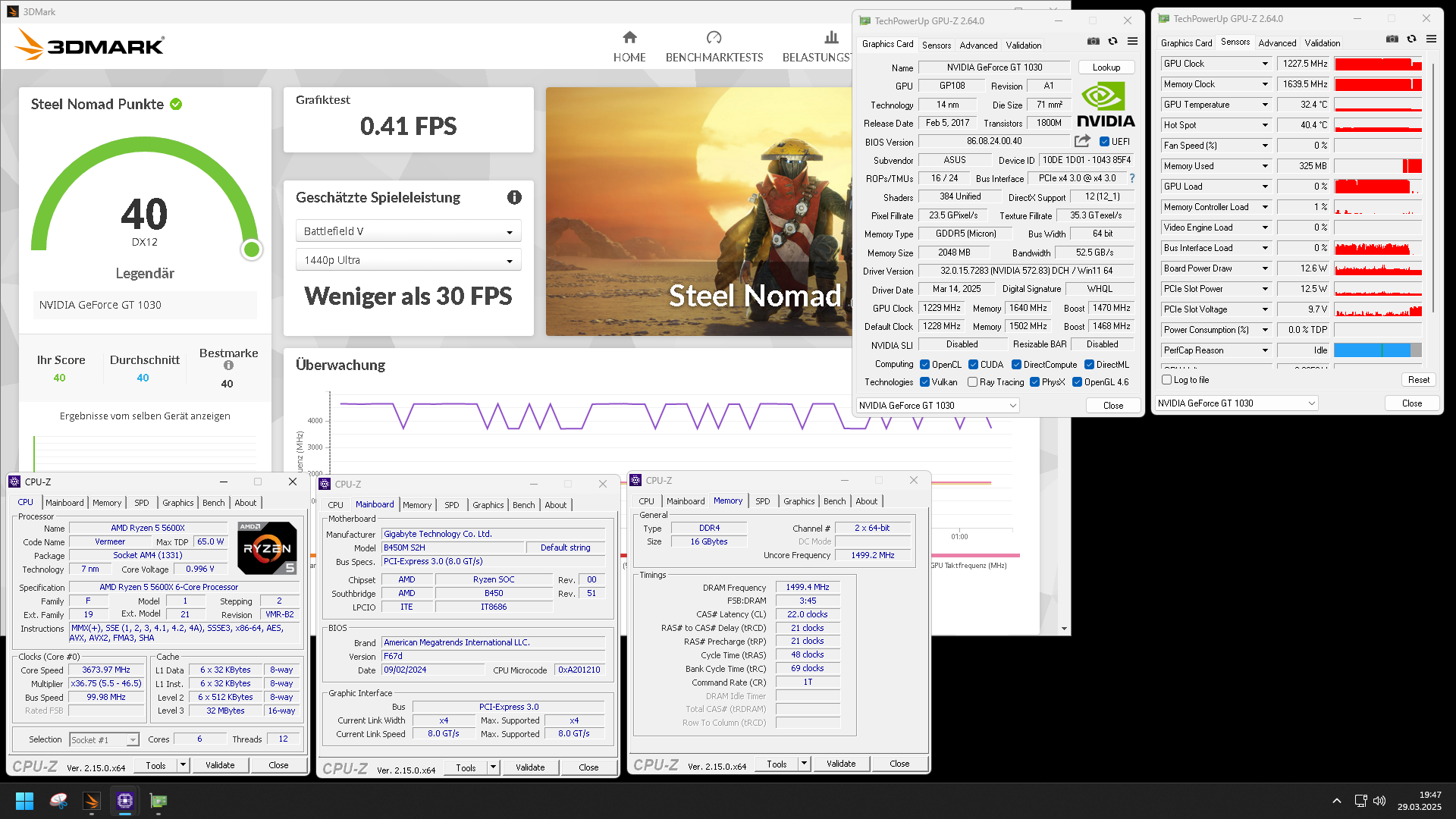The height and width of the screenshot is (819, 1456).
Task: Click scrollbar down arrow in 3DMark window
Action: point(1064,629)
